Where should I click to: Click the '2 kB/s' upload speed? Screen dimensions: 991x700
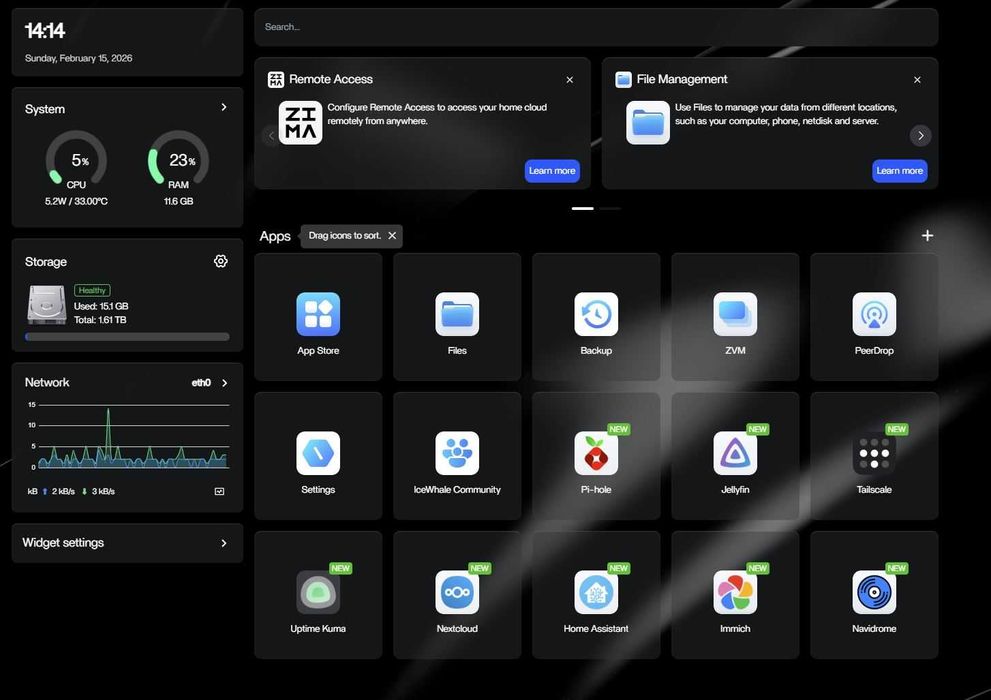click(x=63, y=491)
